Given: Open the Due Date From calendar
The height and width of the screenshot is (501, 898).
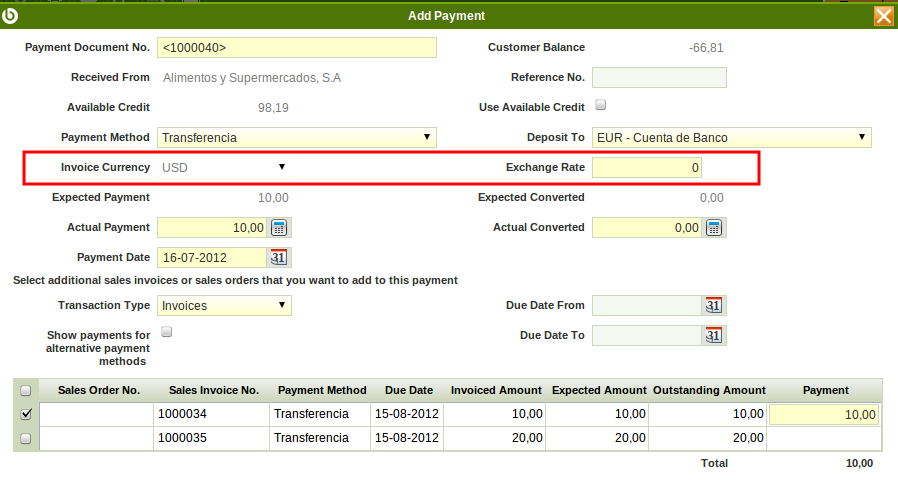Looking at the screenshot, I should (x=713, y=306).
